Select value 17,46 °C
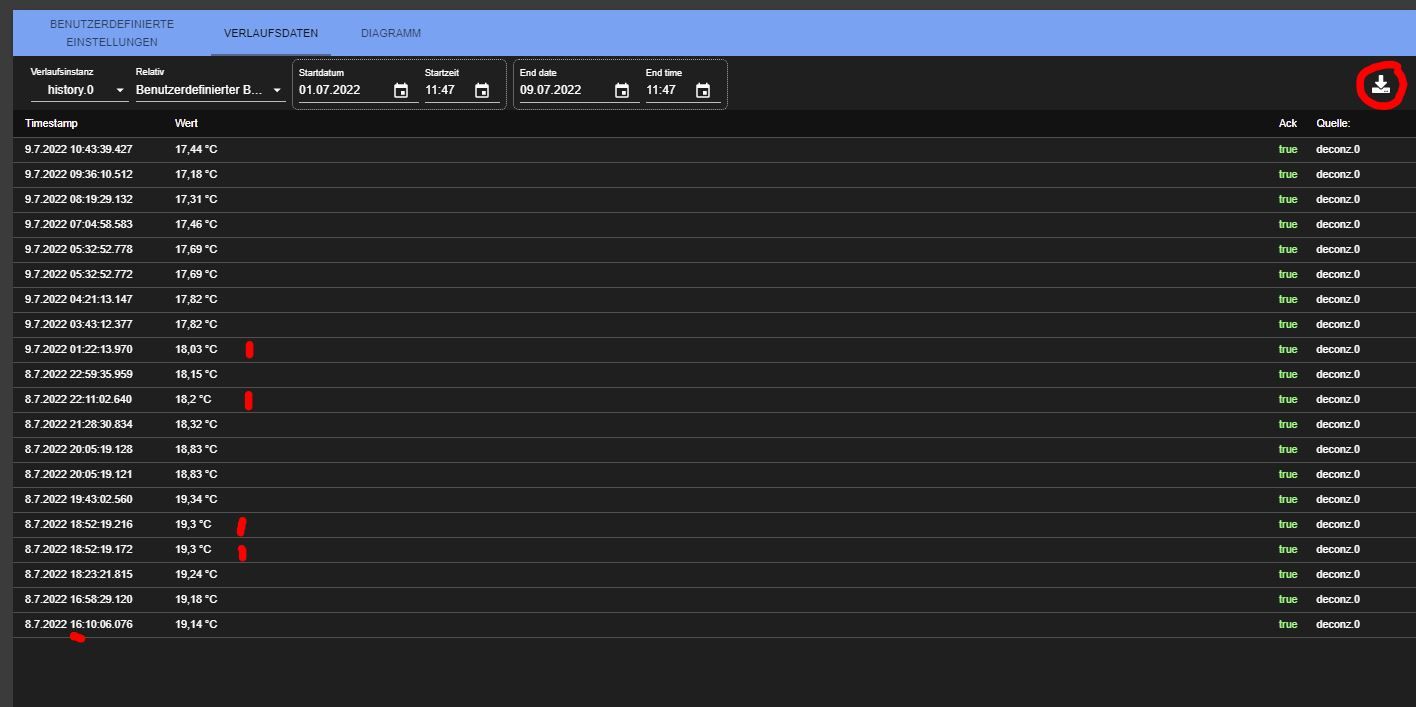 (x=196, y=224)
